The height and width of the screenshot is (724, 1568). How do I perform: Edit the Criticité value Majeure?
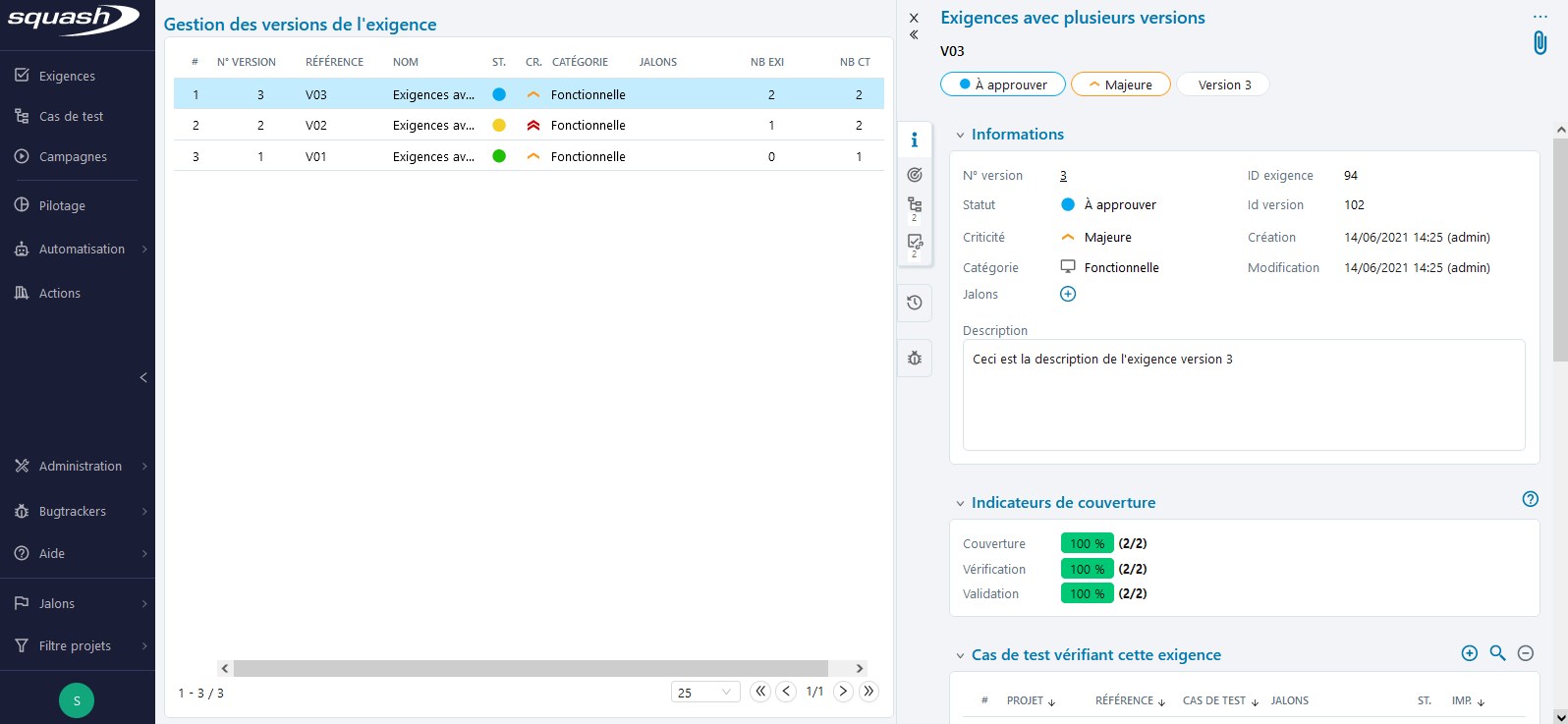[x=1096, y=237]
